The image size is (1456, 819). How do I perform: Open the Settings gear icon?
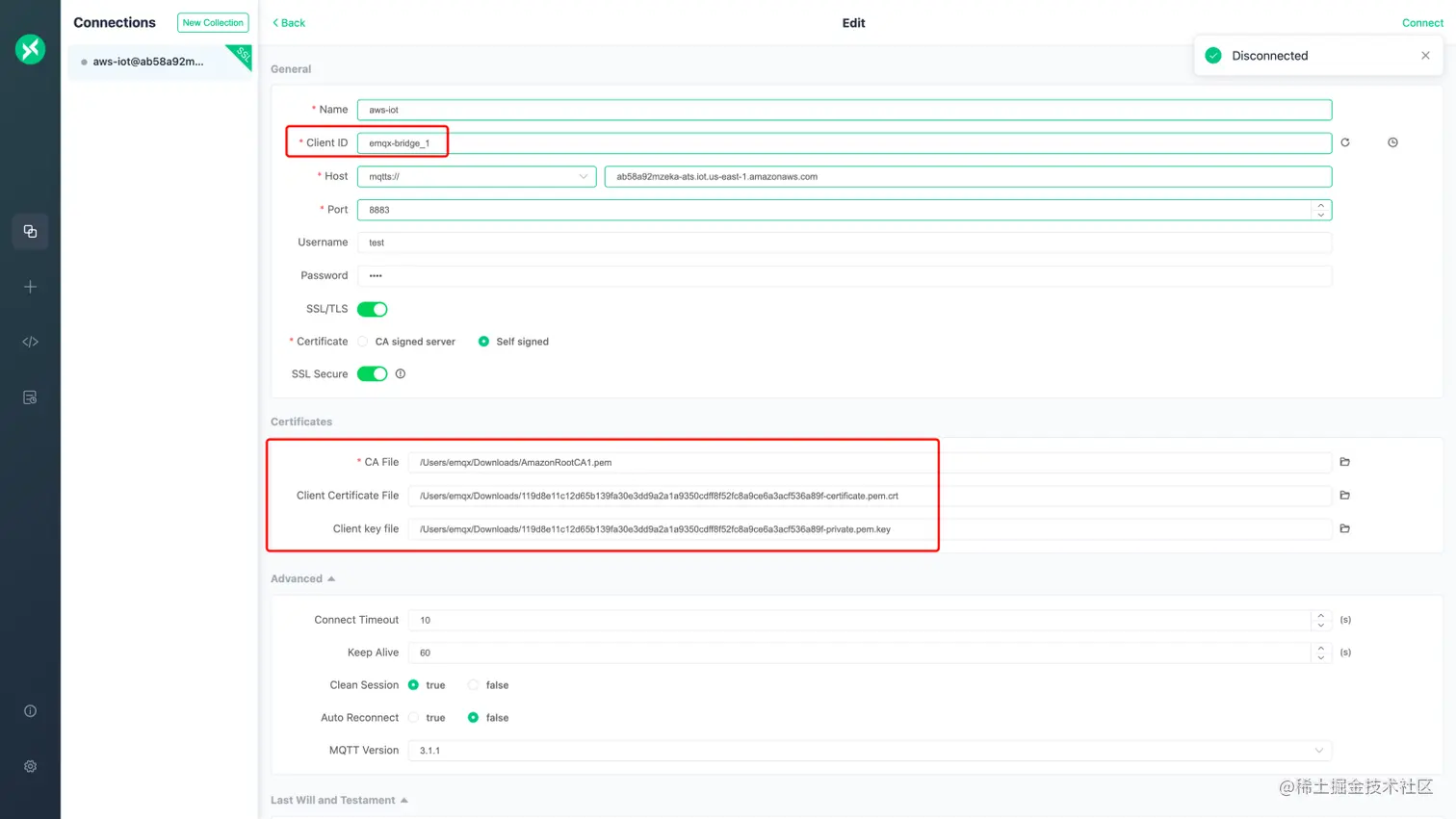pos(30,766)
